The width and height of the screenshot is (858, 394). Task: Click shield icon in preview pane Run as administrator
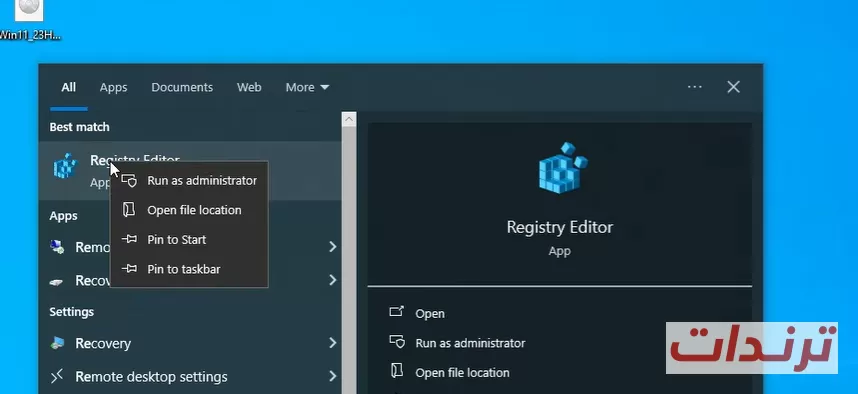[397, 342]
